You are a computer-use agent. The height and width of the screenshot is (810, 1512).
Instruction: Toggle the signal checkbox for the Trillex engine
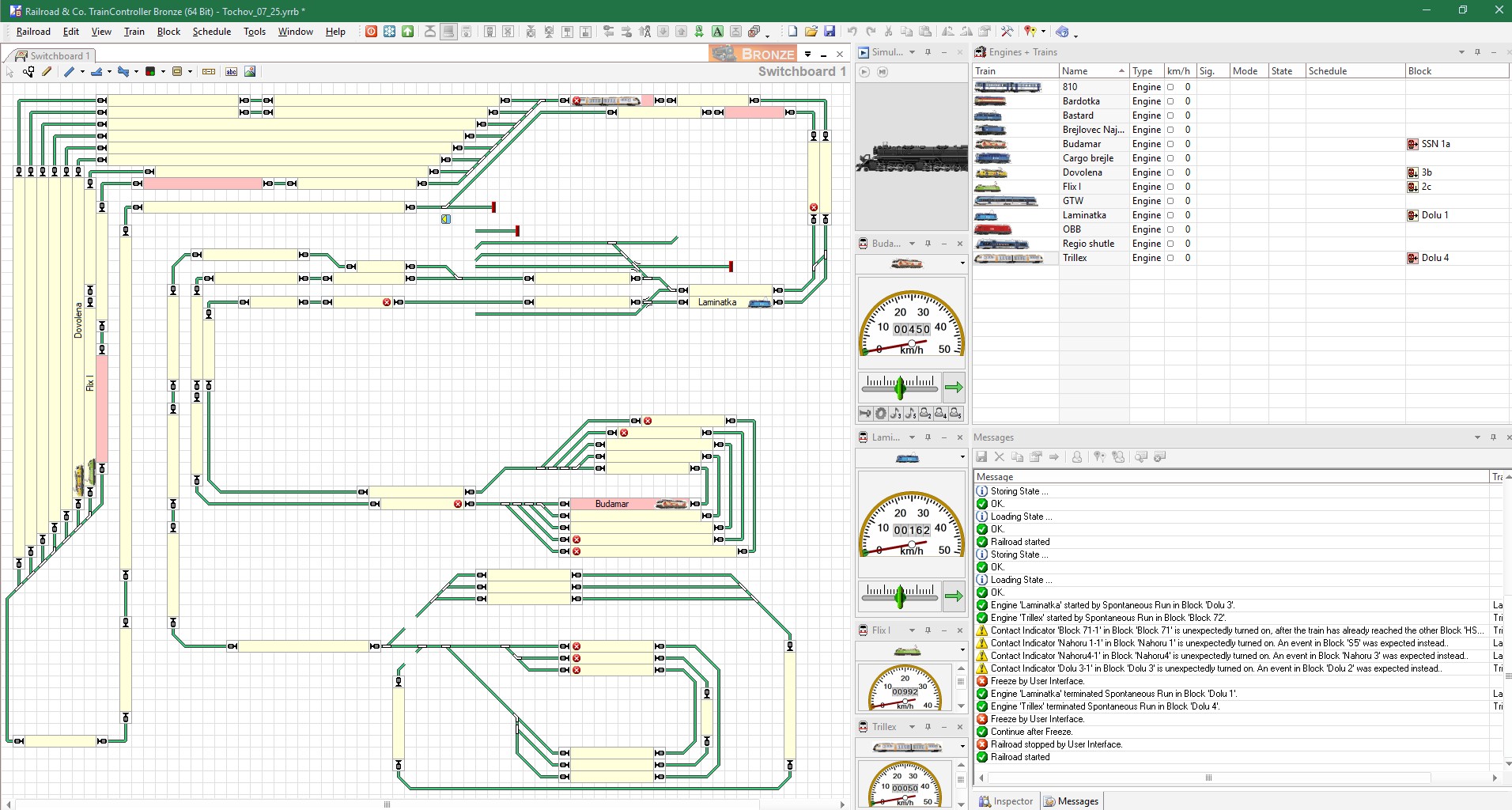[x=1170, y=258]
